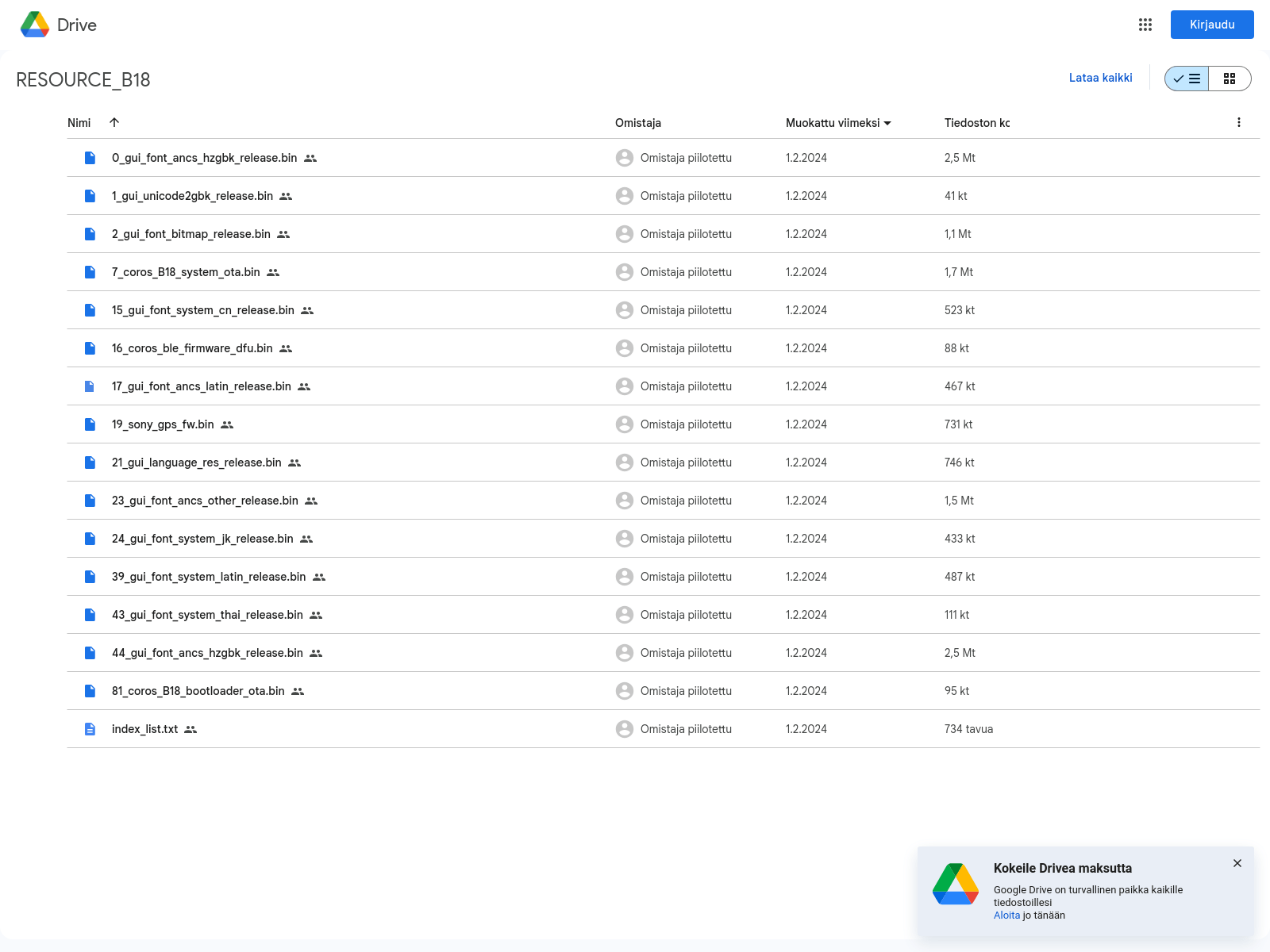Screen dimensions: 1270x952
Task: Open file 2_gui_font_bitmap_release.bin
Action: (x=191, y=234)
